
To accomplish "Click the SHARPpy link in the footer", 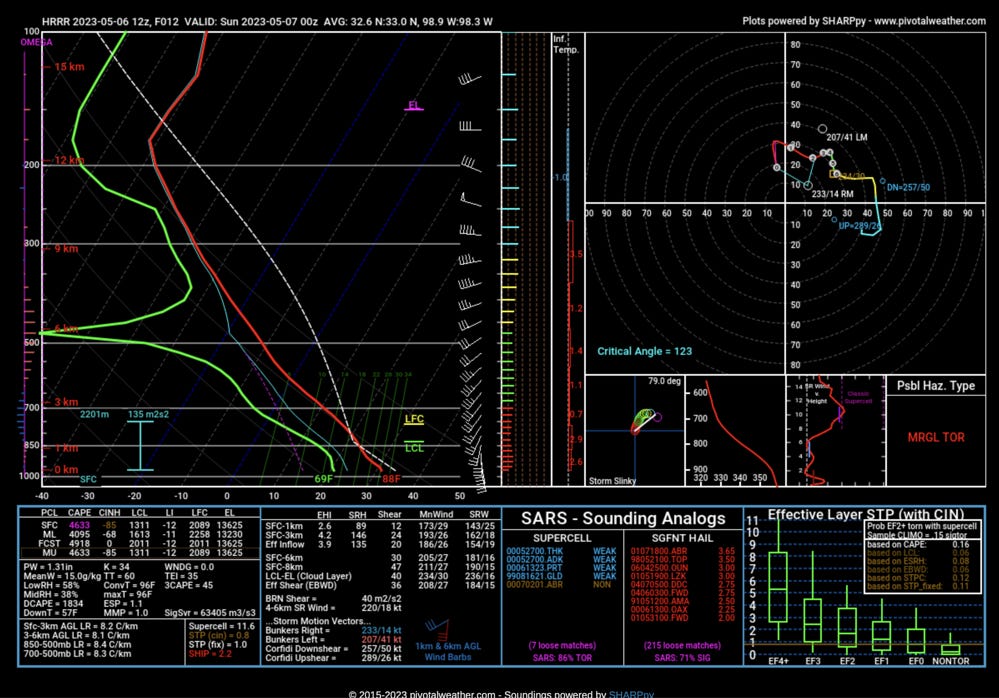I will click(631, 694).
